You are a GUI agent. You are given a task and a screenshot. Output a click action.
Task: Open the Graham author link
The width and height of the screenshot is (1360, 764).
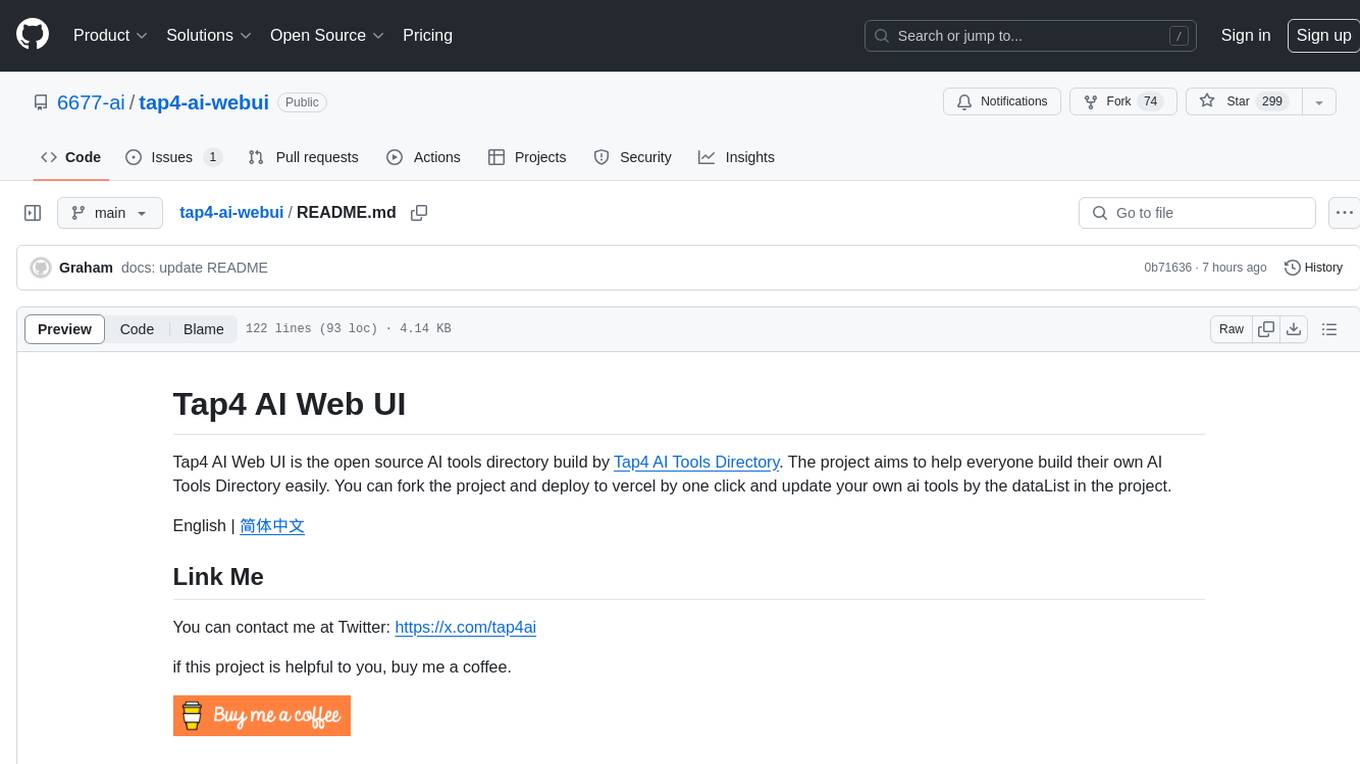(x=86, y=268)
